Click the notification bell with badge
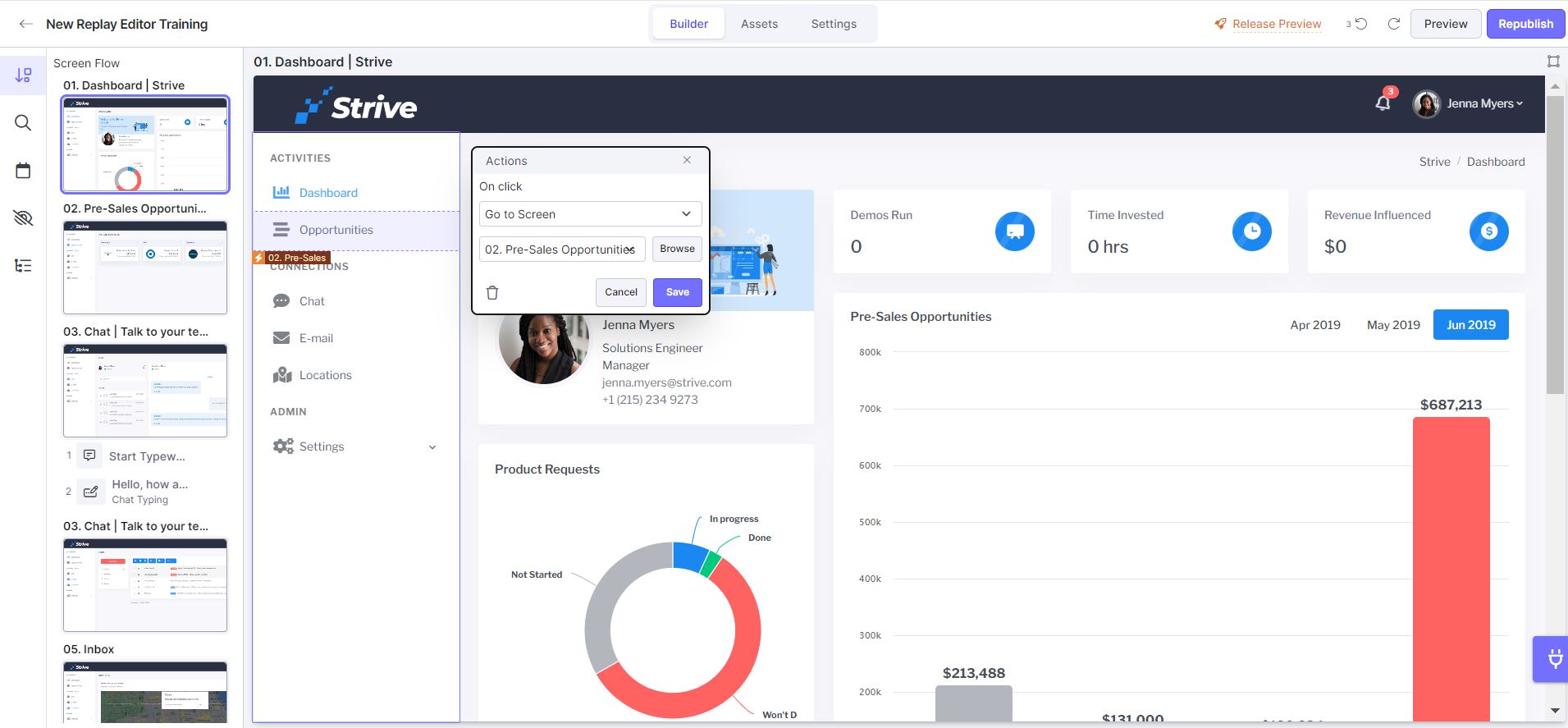The height and width of the screenshot is (728, 1568). click(1383, 102)
